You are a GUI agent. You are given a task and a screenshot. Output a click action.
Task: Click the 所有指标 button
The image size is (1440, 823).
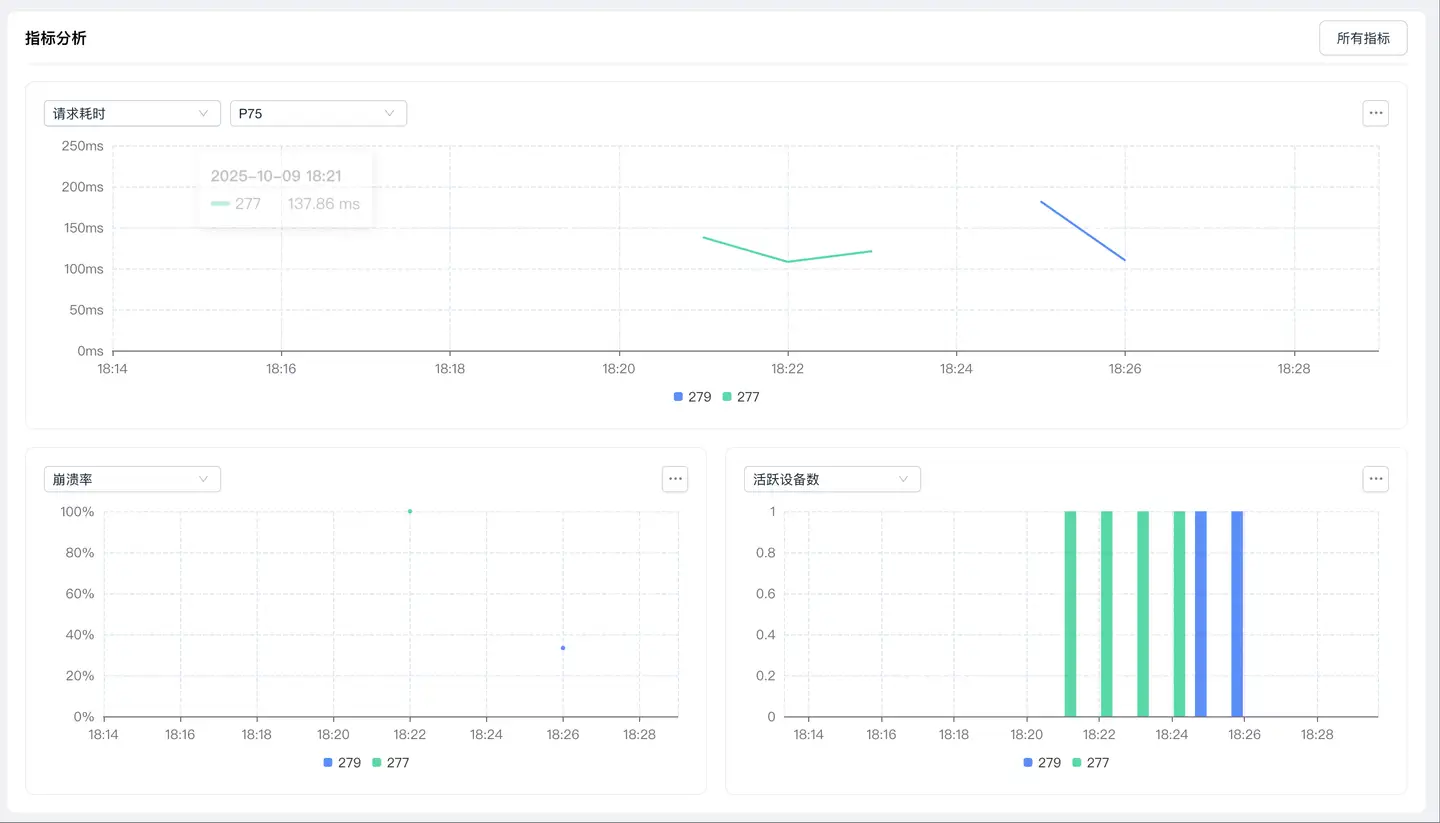[x=1362, y=38]
